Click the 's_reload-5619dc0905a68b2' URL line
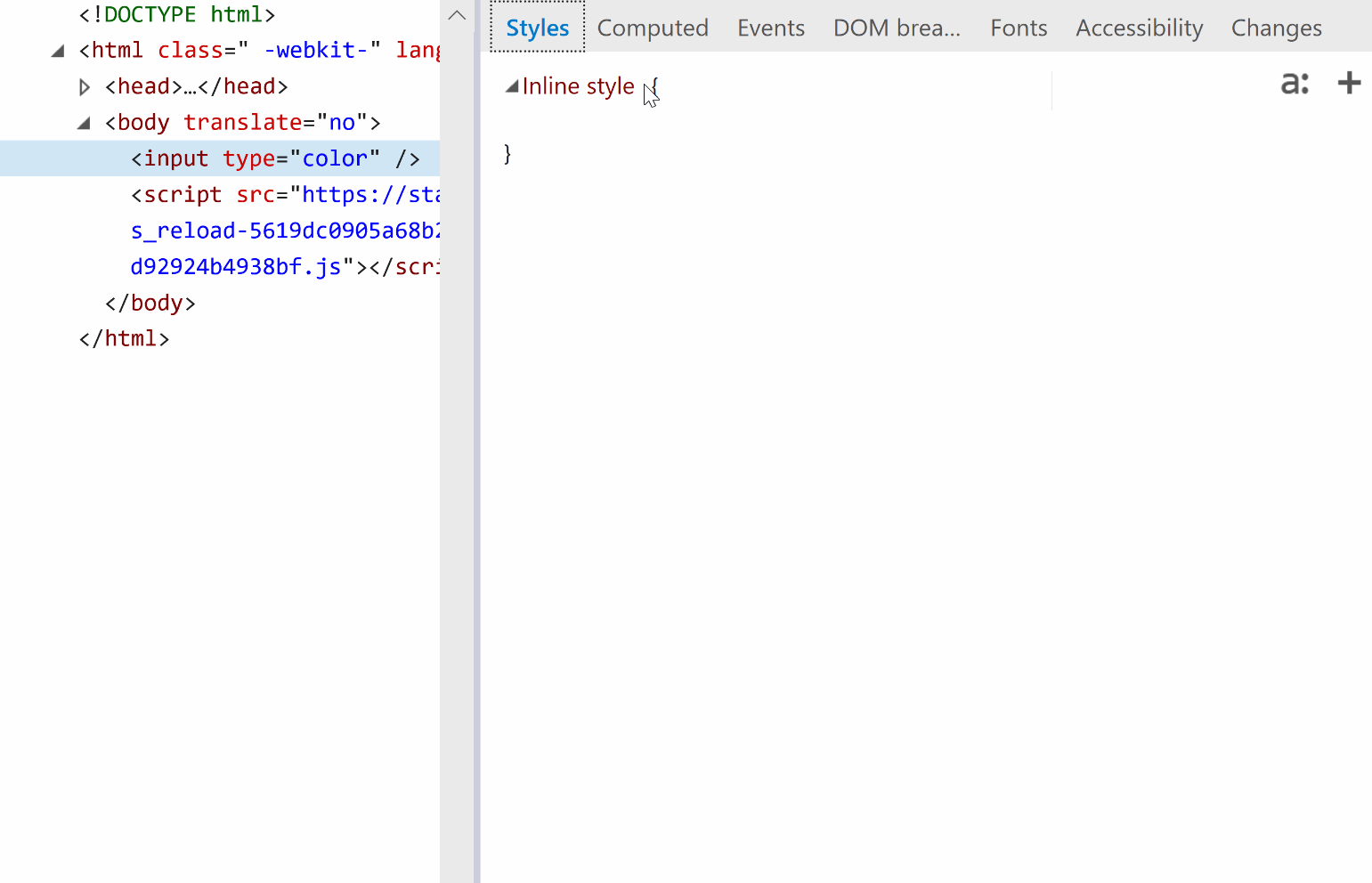This screenshot has height=883, width=1372. 285,231
